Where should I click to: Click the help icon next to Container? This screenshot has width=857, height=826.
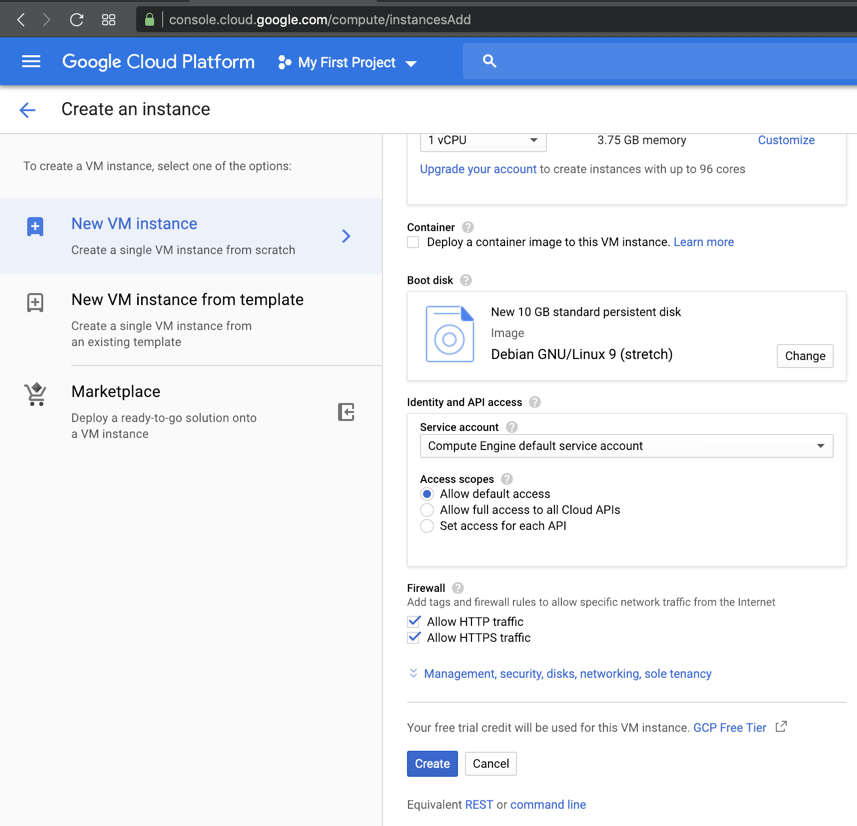[x=468, y=228]
